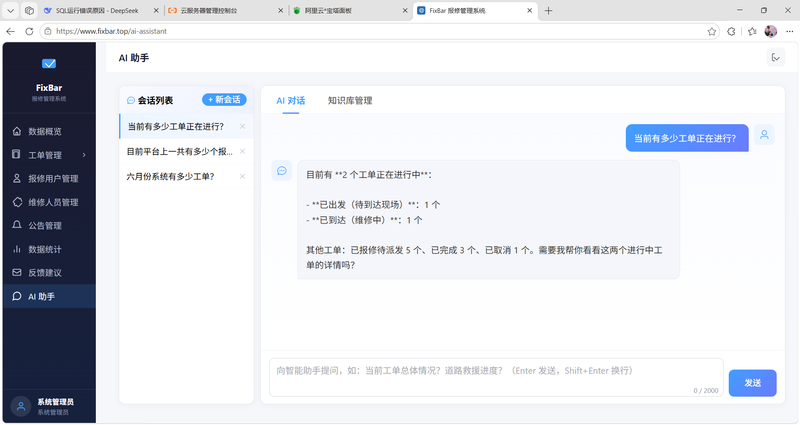
Task: Reload the page with refresh icon
Action: 29,31
